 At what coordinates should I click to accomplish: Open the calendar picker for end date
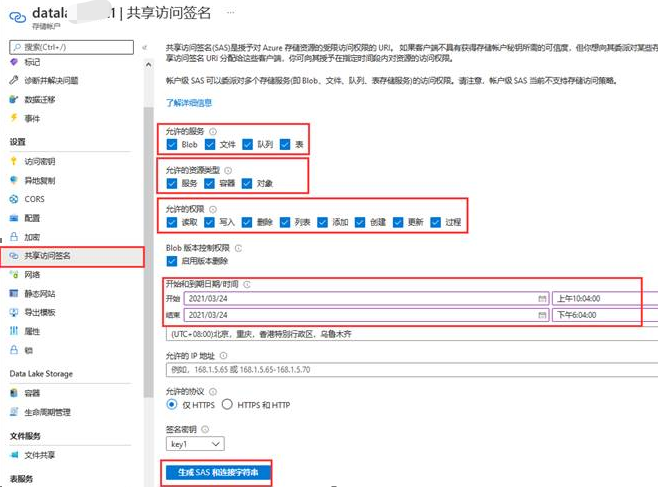tap(541, 315)
